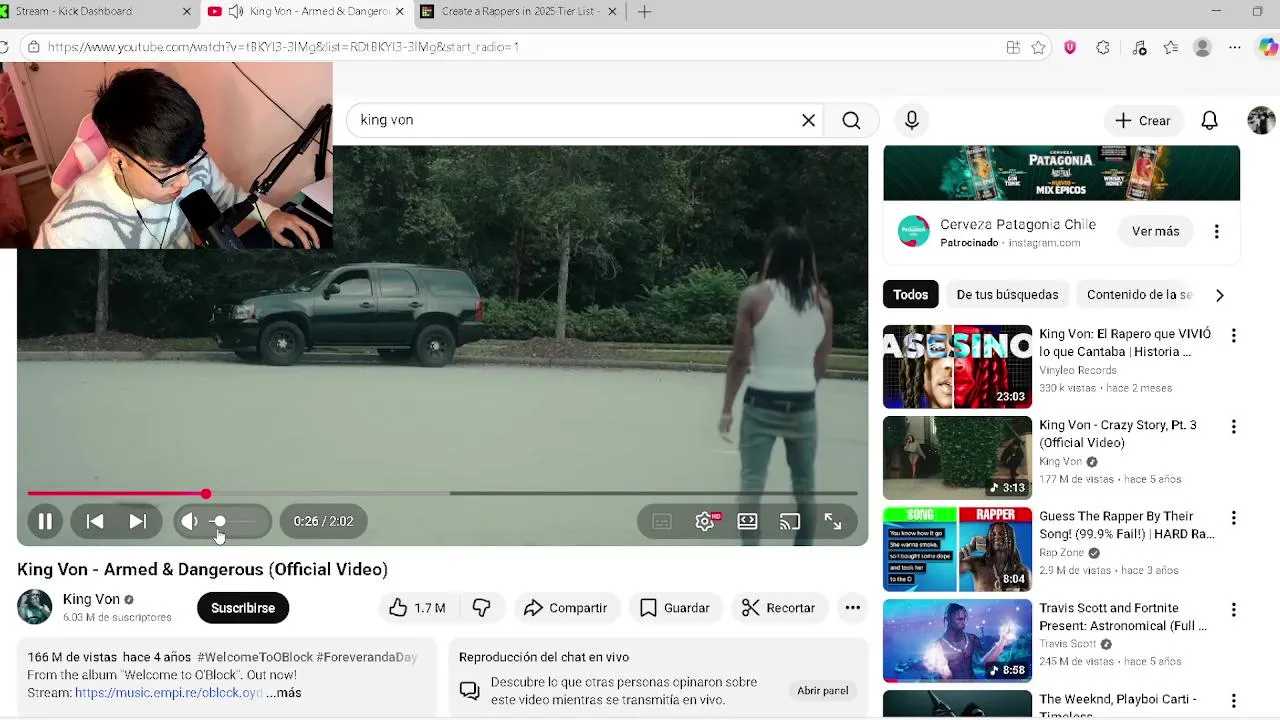The image size is (1280, 720).
Task: Mute the video volume speaker icon
Action: coord(189,521)
